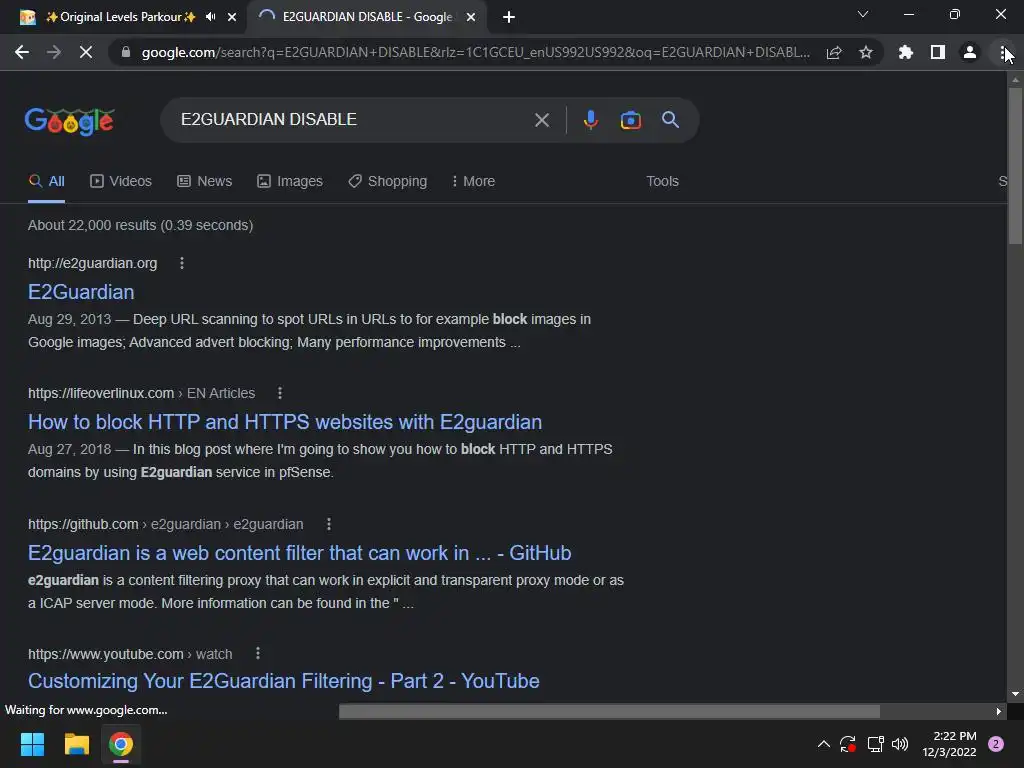Image resolution: width=1024 pixels, height=768 pixels.
Task: Open the Windows Start menu
Action: pos(32,744)
